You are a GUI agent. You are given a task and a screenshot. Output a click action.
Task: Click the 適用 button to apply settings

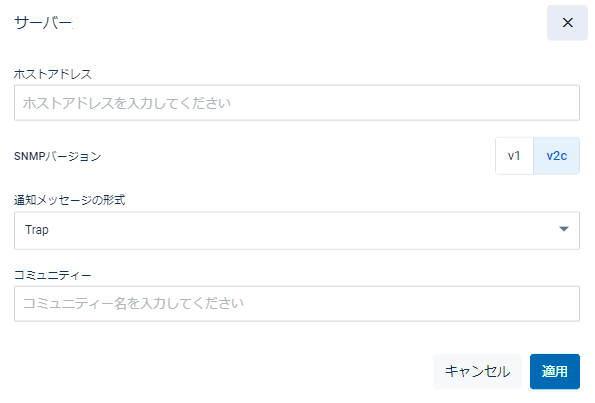[555, 372]
